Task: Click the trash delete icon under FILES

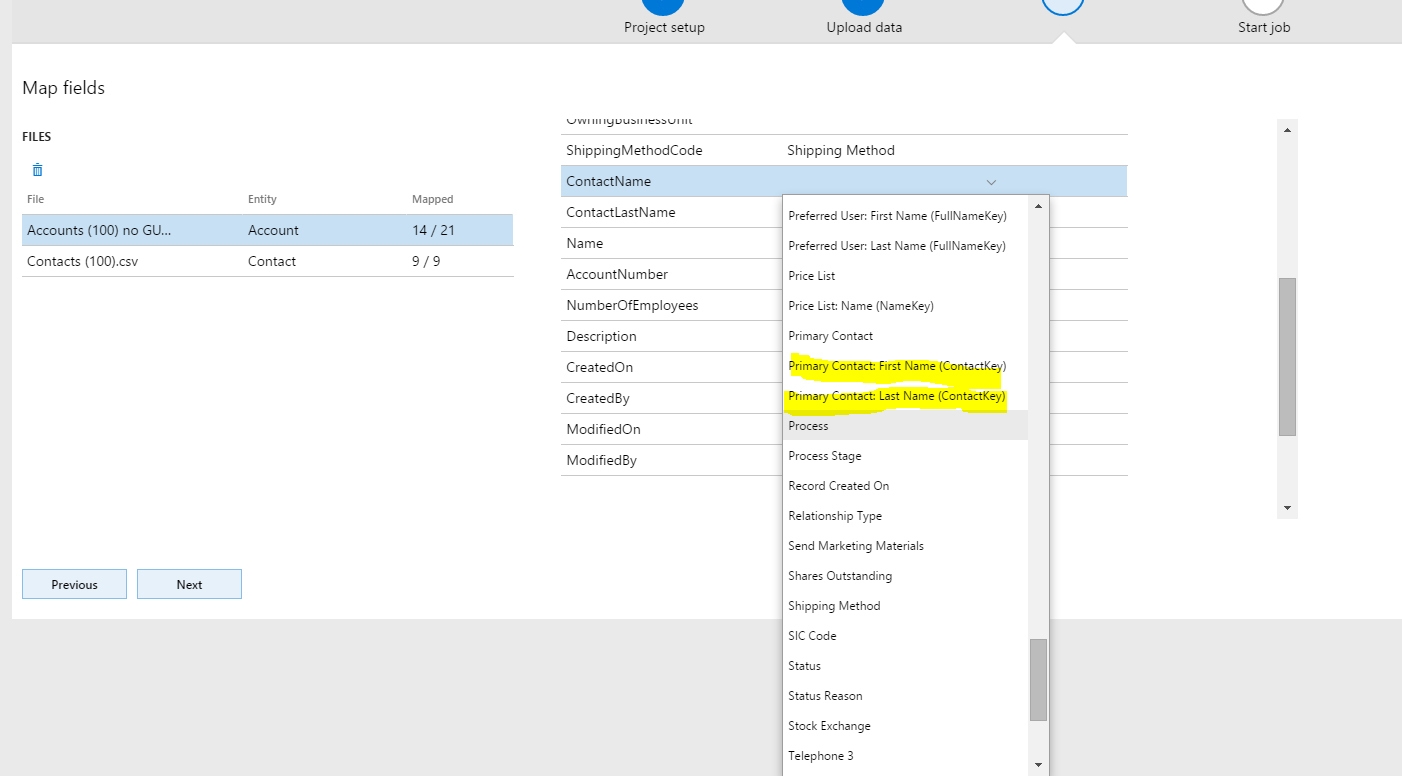Action: point(38,170)
